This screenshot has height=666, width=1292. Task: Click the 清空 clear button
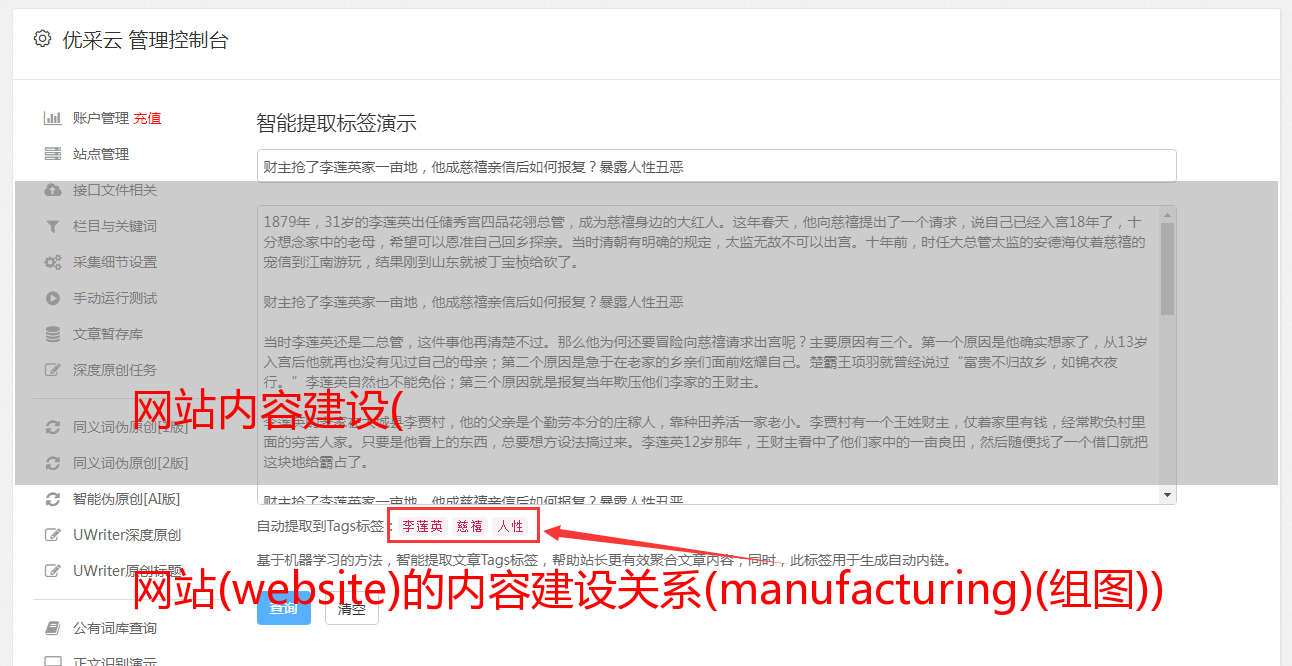pyautogui.click(x=352, y=607)
